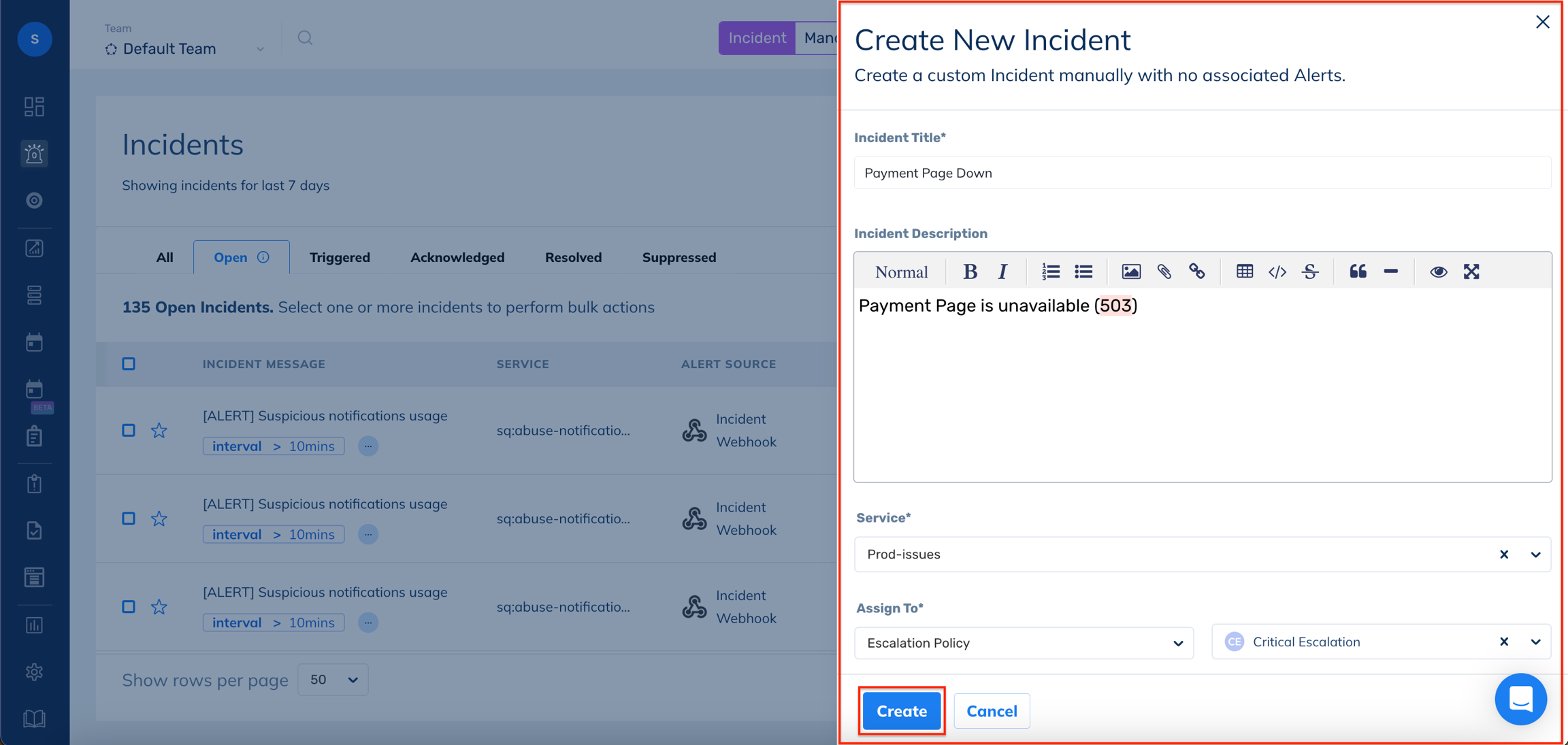Screen dimensions: 1568x745
Task: Open the target circle icon in sidebar
Action: (34, 201)
